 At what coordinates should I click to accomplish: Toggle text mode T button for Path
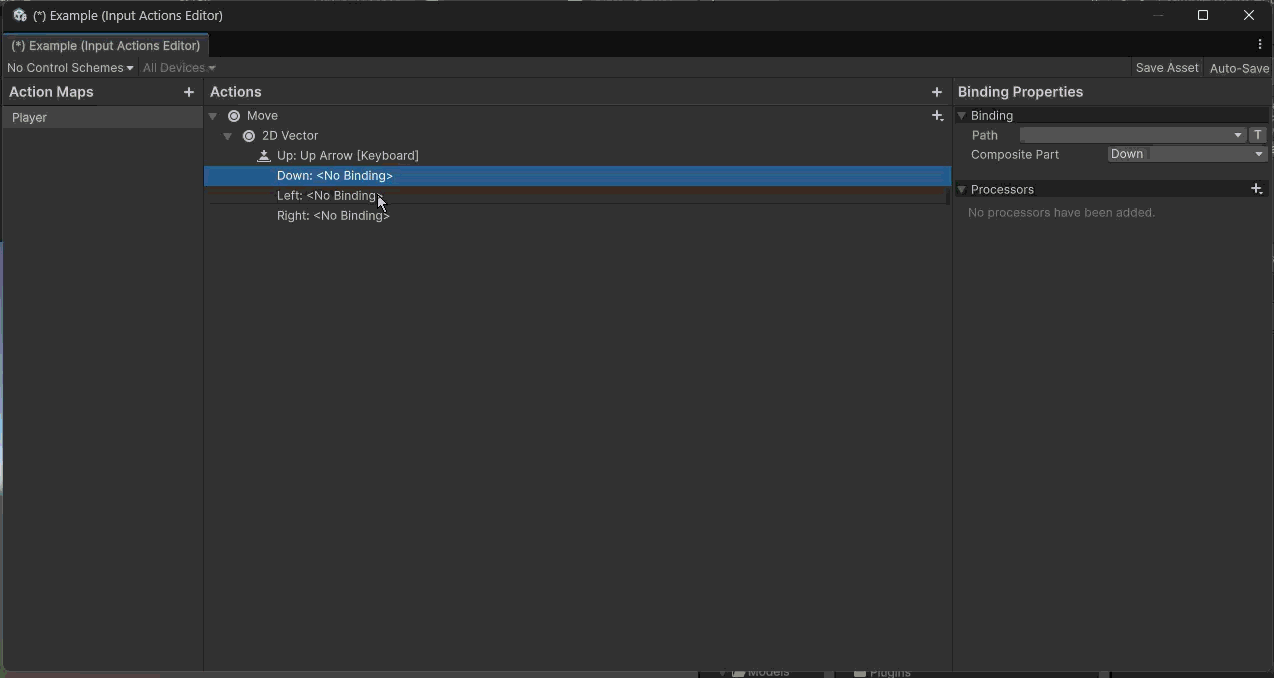coord(1258,135)
